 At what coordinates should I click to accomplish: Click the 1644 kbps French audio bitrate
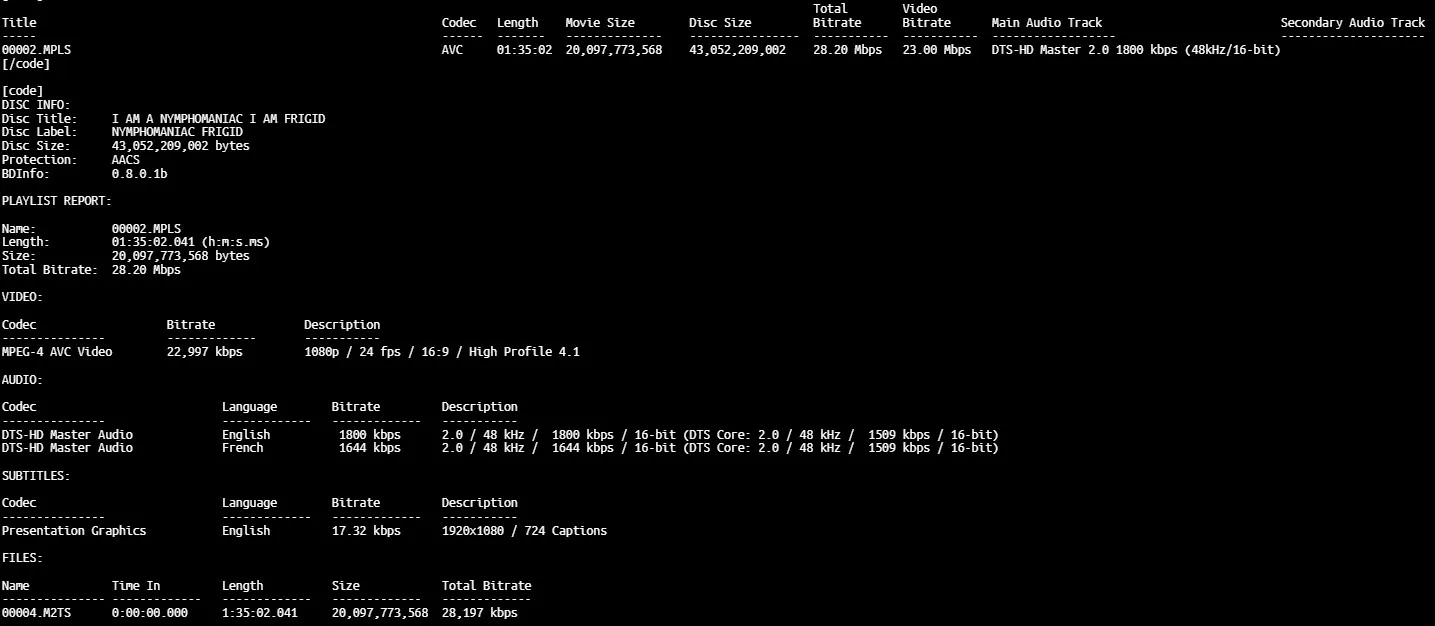click(x=369, y=448)
